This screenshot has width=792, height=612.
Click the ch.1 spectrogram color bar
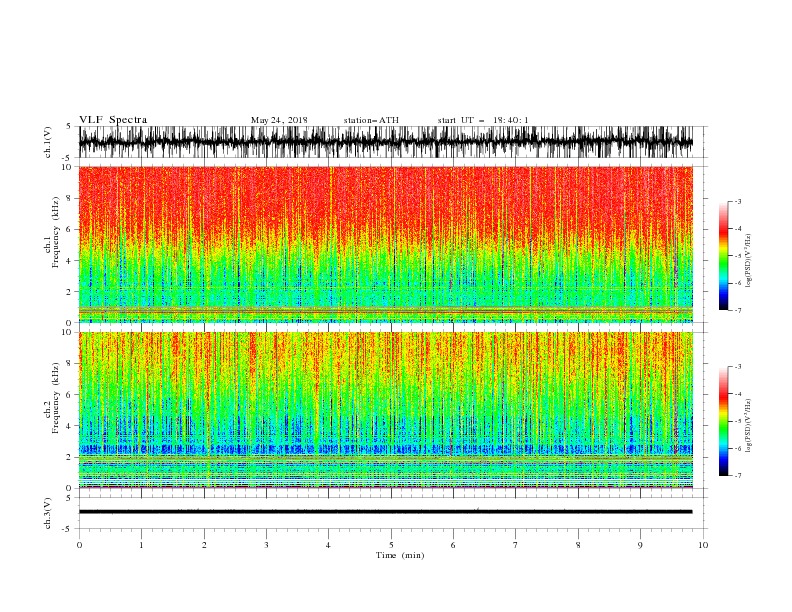pos(723,256)
